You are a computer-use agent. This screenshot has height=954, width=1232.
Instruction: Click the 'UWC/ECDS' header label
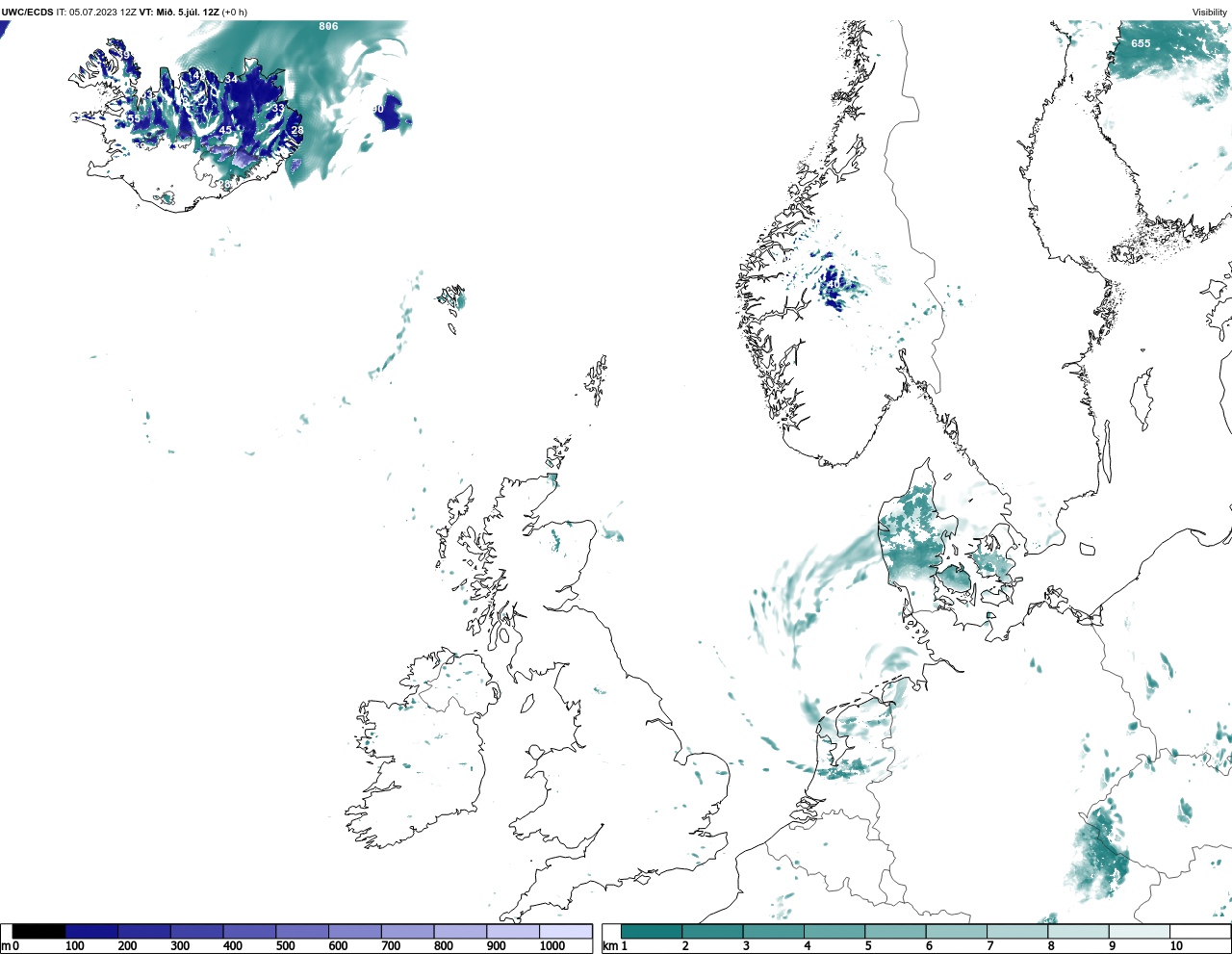27,13
